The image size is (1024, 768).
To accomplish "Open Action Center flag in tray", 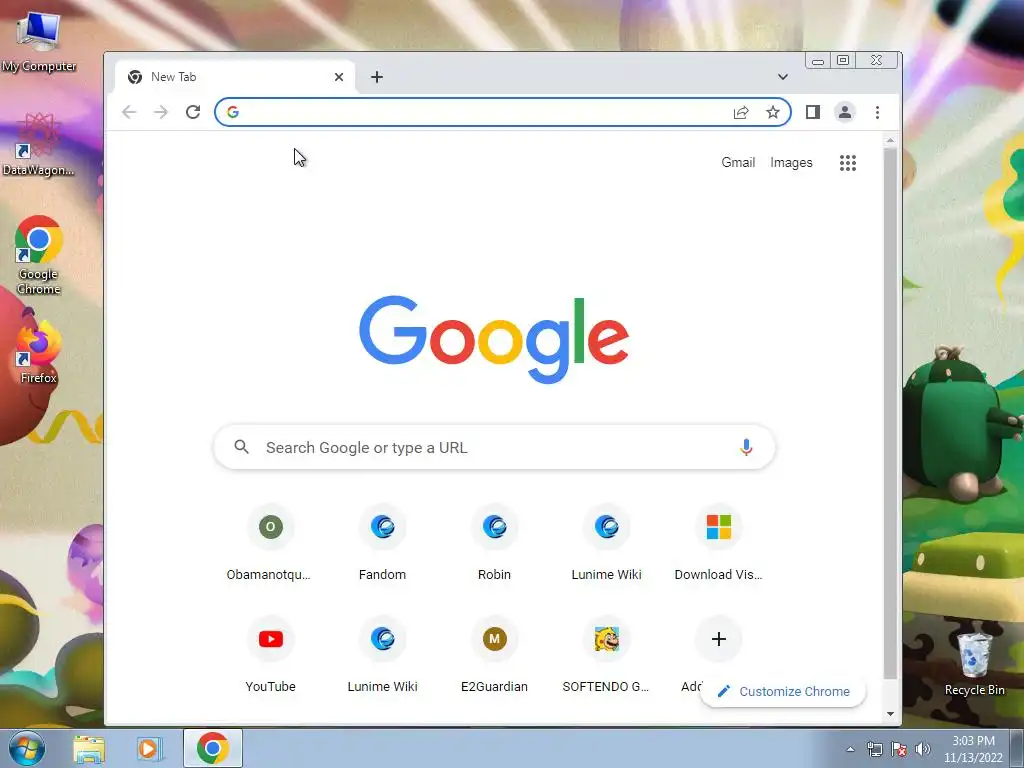I will click(899, 749).
